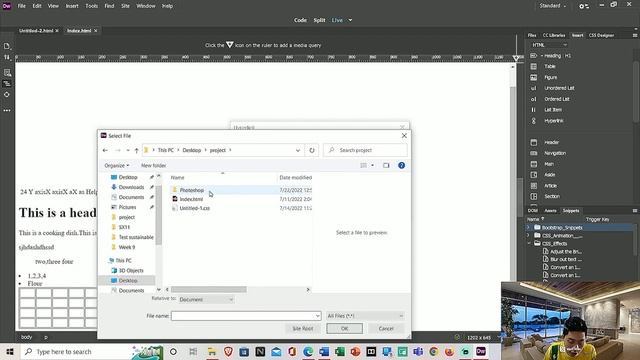Viewport: 640px width, 360px height.
Task: Expand the Bootstrap_Snippets folder
Action: (528, 227)
